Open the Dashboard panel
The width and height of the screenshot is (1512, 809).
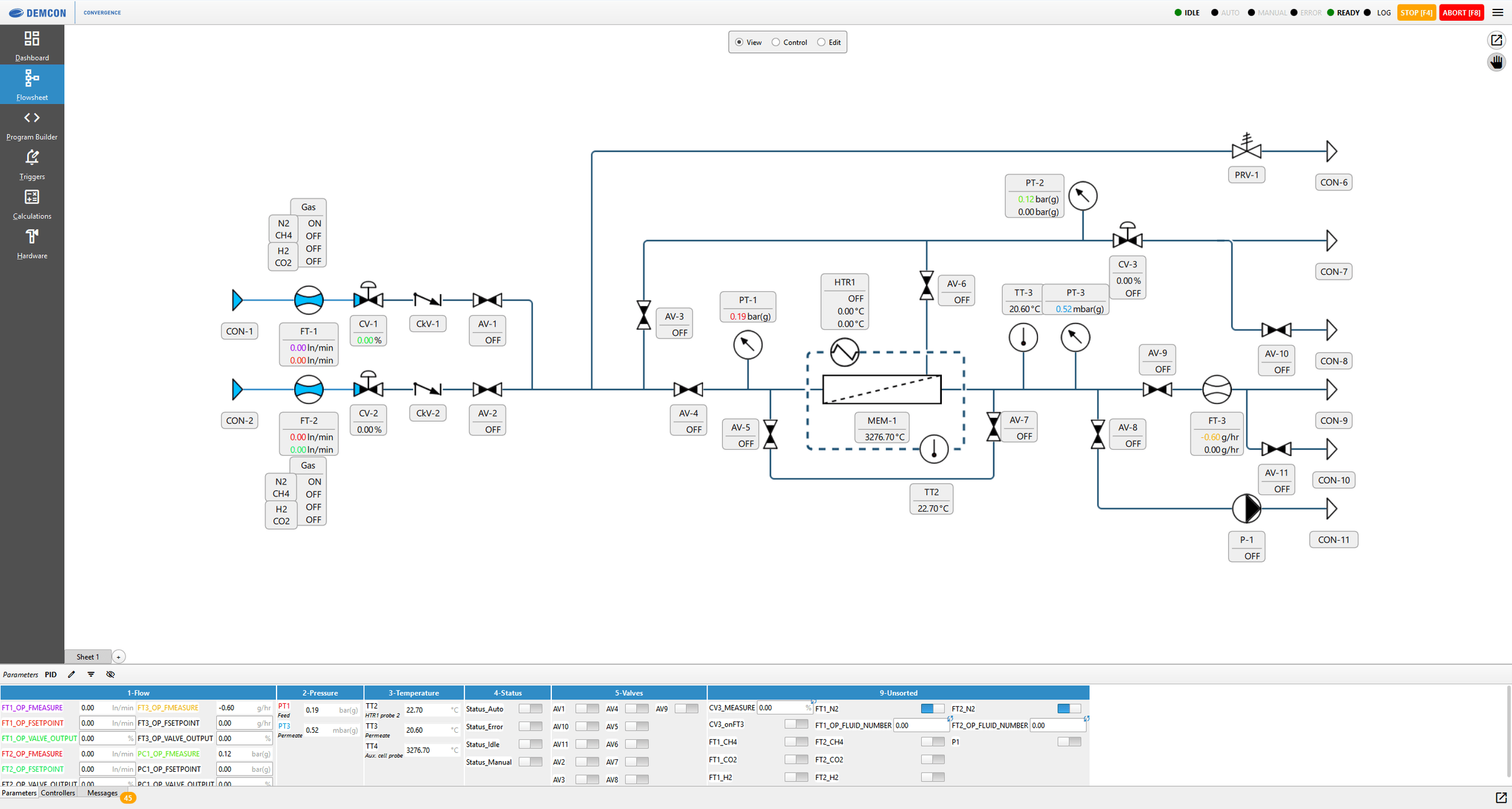(31, 44)
